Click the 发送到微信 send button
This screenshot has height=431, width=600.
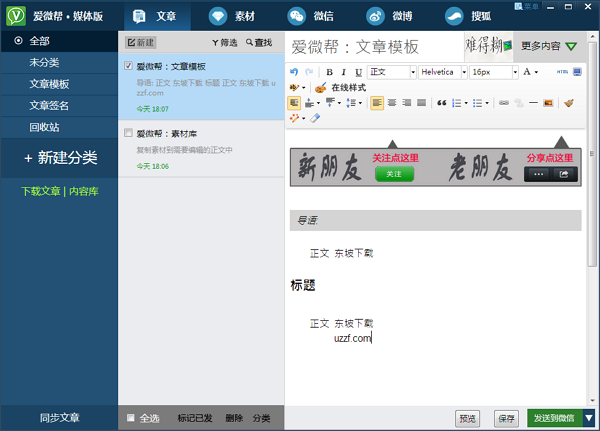(555, 418)
